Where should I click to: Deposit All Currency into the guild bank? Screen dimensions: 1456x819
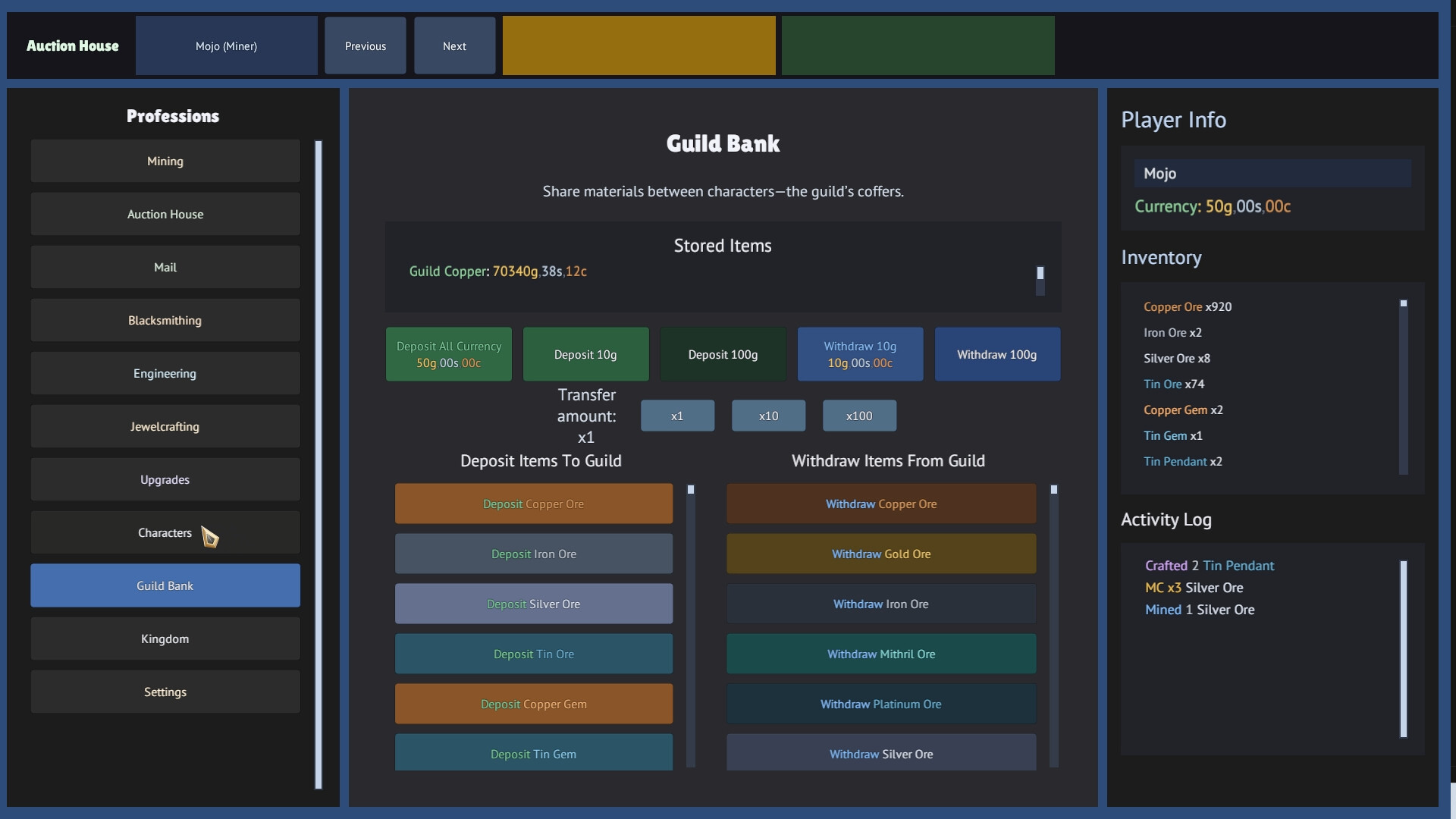[x=448, y=353]
